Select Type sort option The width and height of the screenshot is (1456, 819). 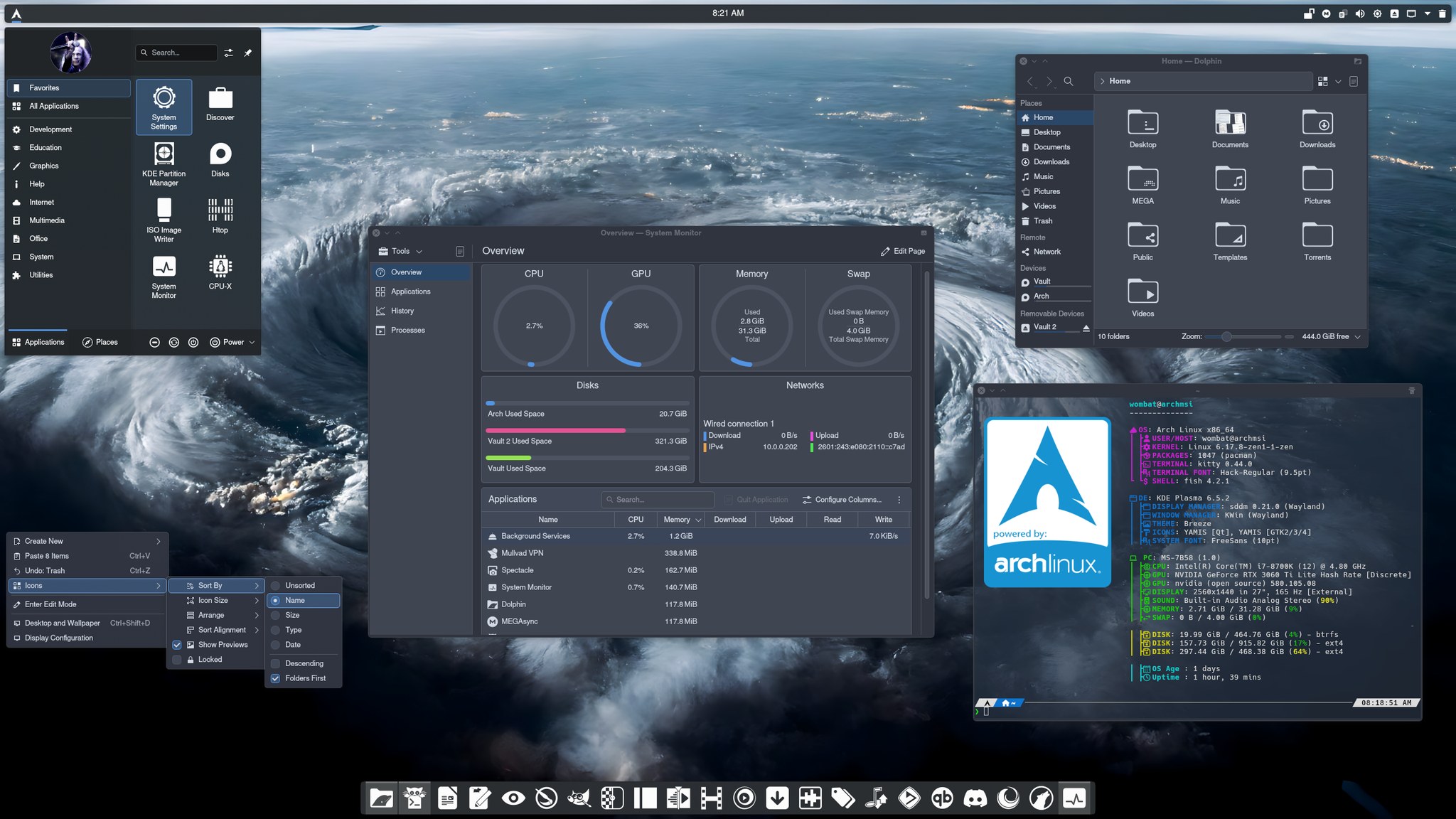click(304, 630)
